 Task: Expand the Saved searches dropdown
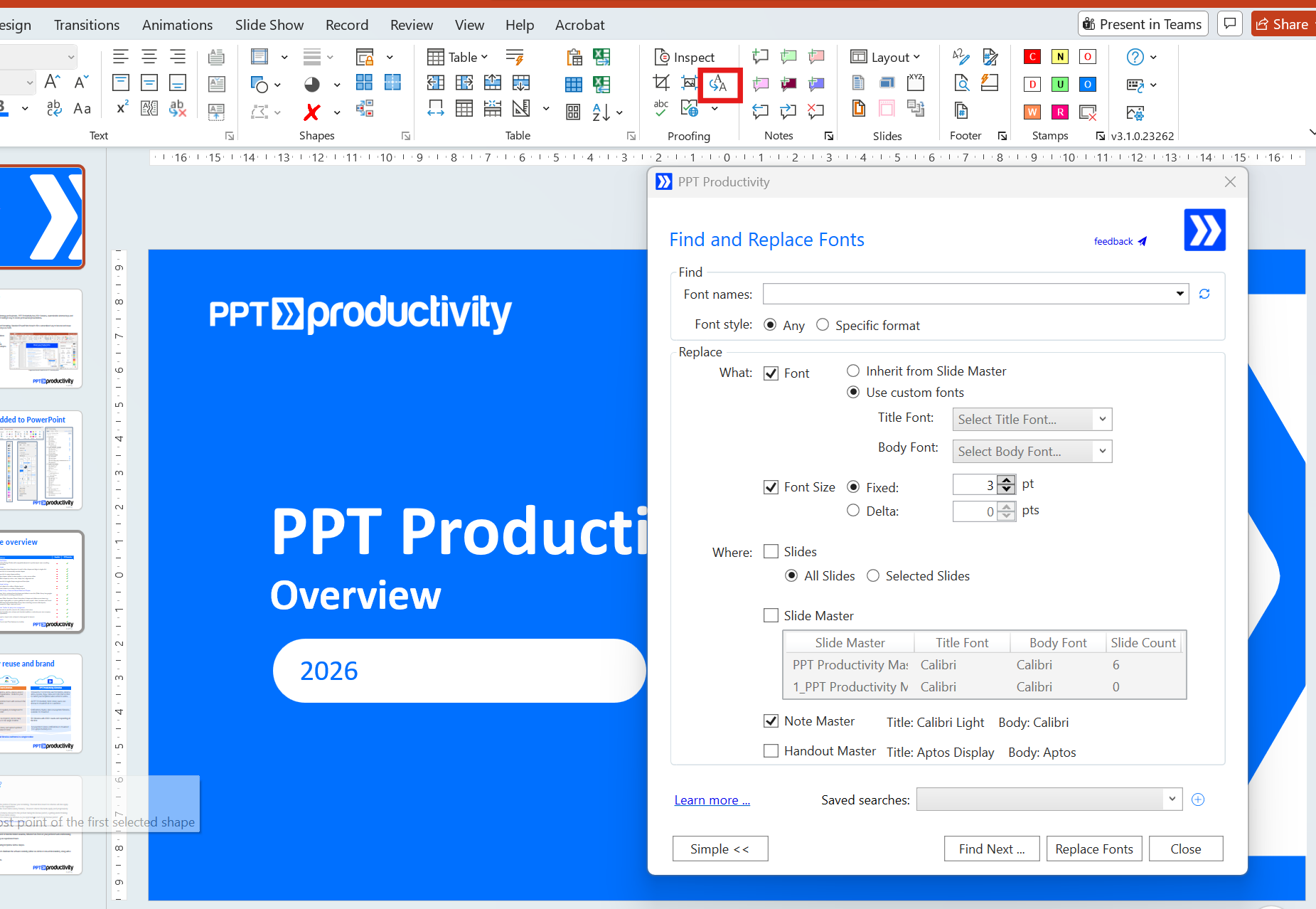[x=1172, y=799]
